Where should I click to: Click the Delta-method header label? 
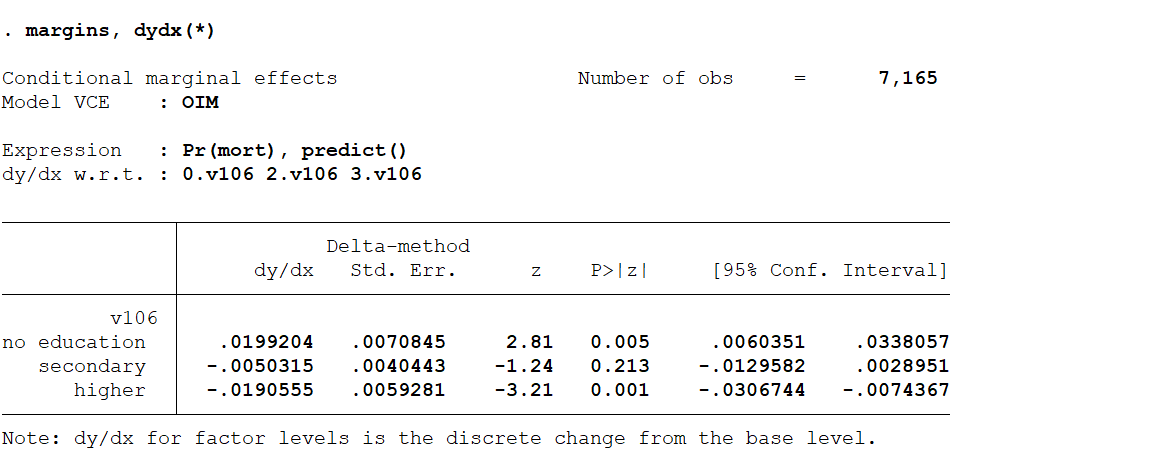pyautogui.click(x=397, y=246)
